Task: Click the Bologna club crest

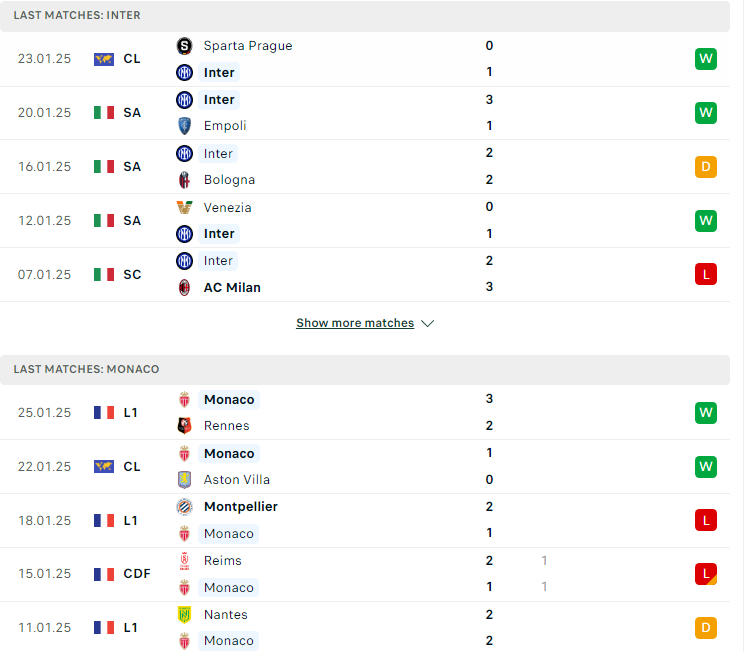Action: point(184,180)
